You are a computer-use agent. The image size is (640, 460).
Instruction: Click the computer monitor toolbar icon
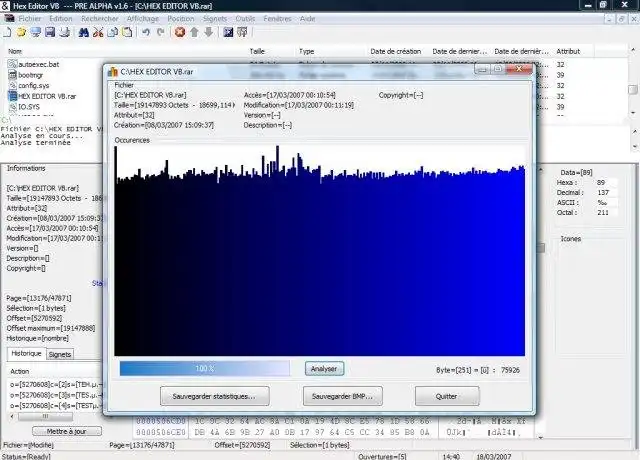(36, 32)
